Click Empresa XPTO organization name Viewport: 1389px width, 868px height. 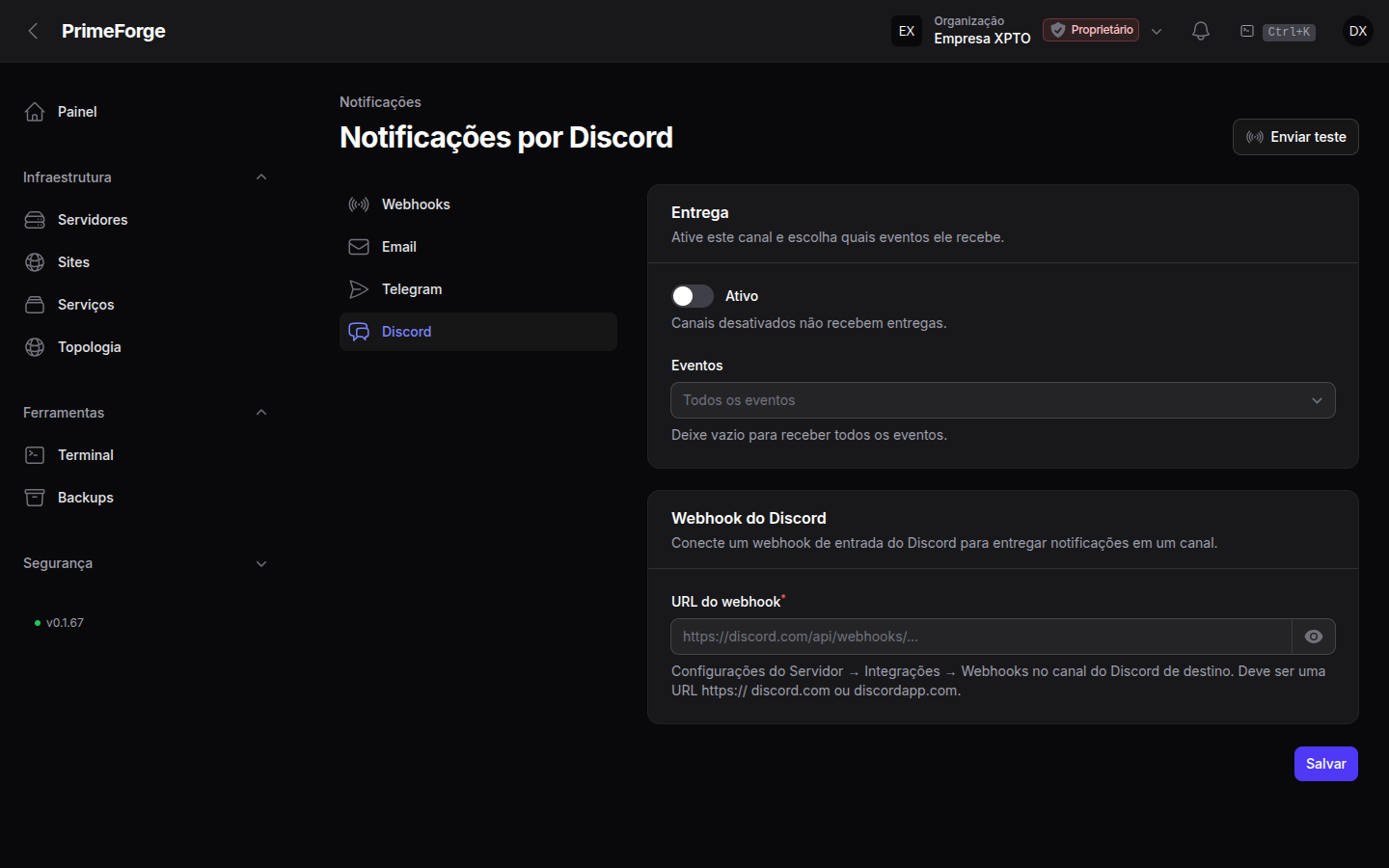(x=982, y=39)
